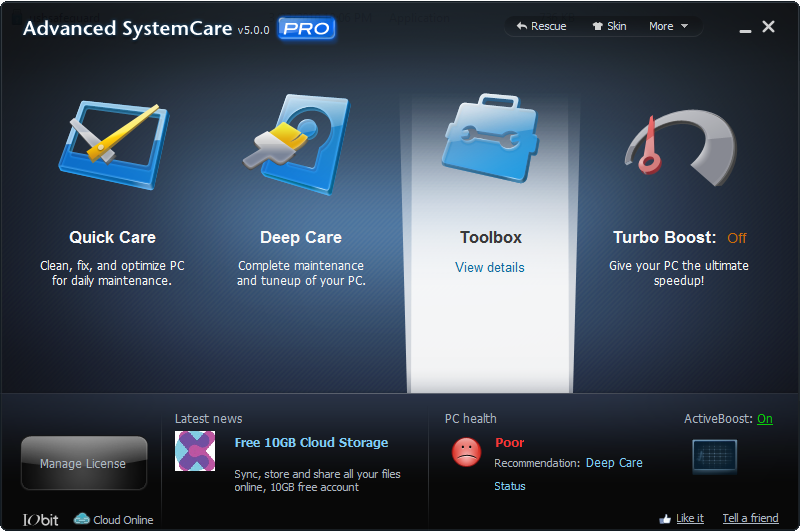
Task: Click the Manage License button
Action: click(84, 463)
